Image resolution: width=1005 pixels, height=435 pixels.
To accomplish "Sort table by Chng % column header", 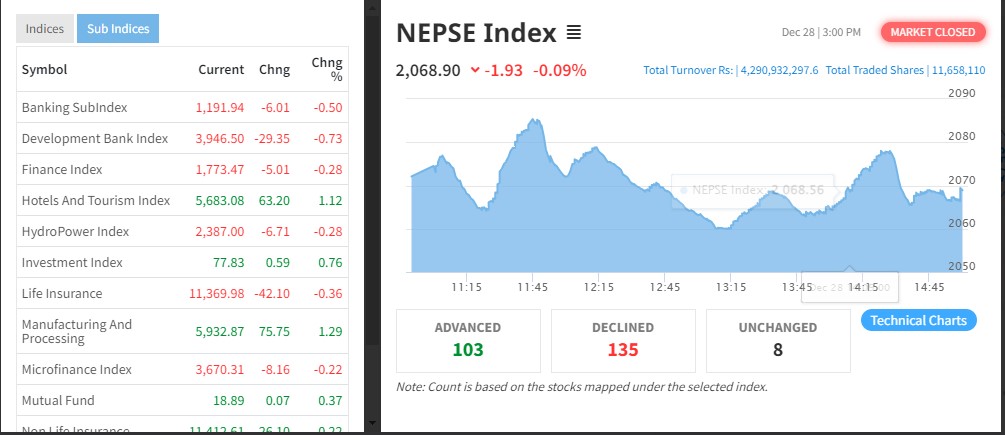I will coord(327,69).
